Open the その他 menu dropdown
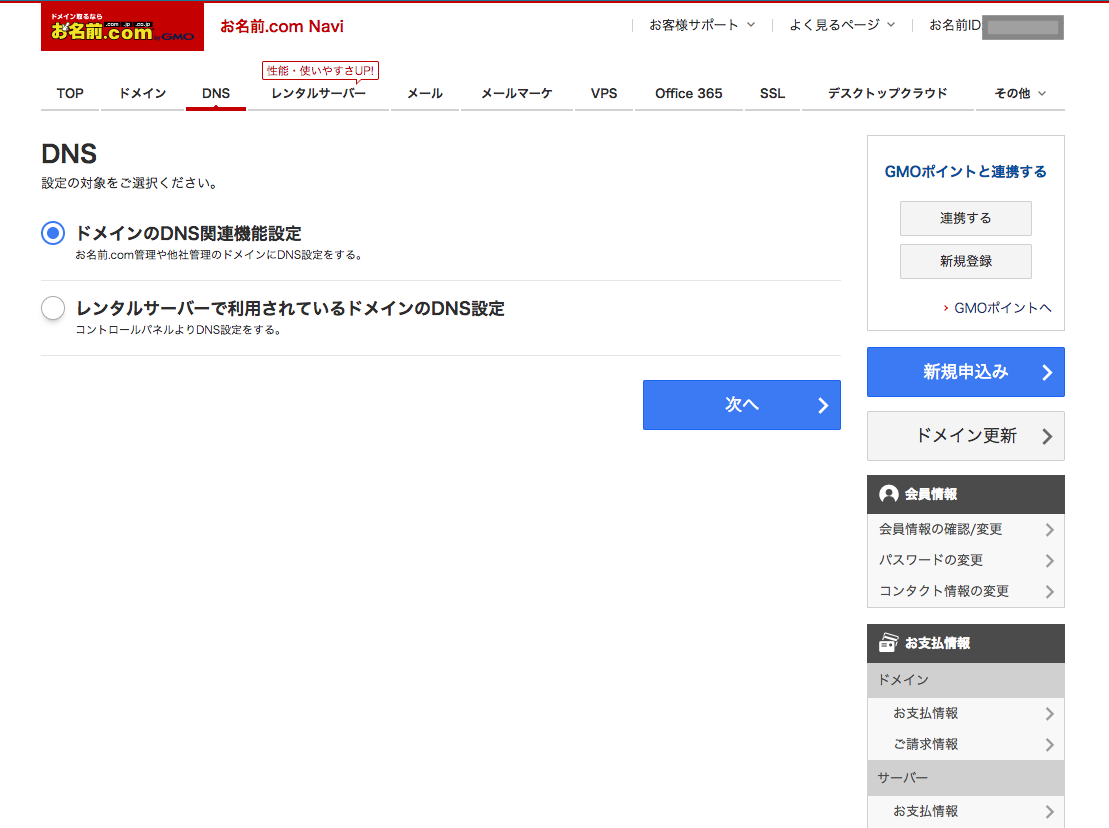 pyautogui.click(x=1020, y=93)
